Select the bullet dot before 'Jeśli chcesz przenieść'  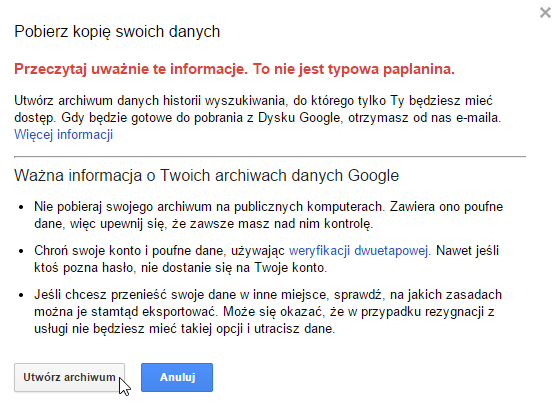[x=21, y=295]
